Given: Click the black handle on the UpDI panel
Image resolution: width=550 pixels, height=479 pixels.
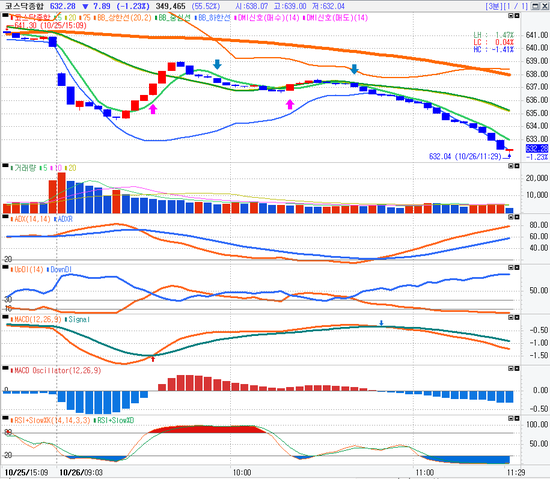Looking at the screenshot, I should (5, 267).
